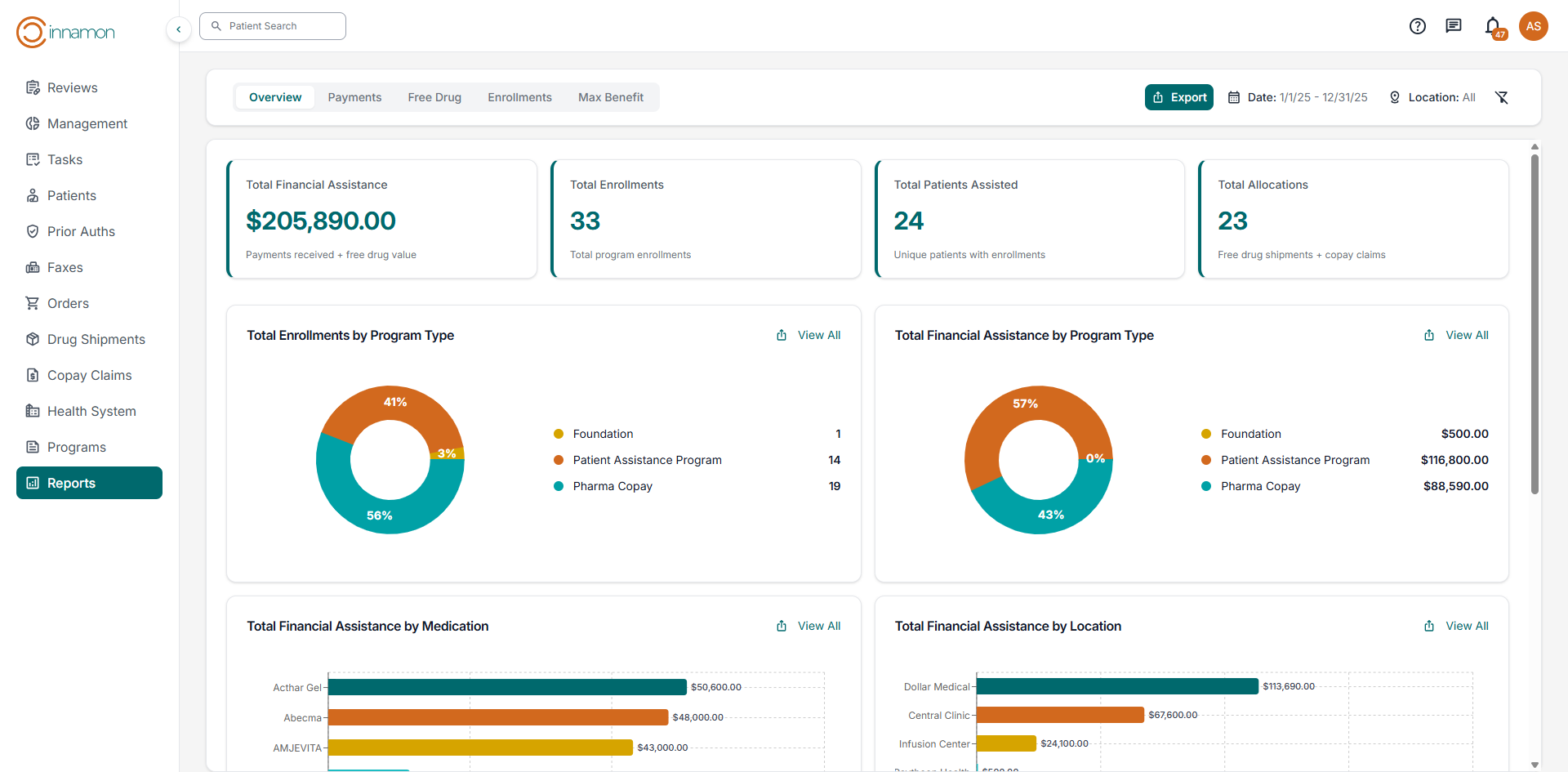1568x772 pixels.
Task: Click export icon beside Financial Assistance by Location
Action: (x=1429, y=626)
